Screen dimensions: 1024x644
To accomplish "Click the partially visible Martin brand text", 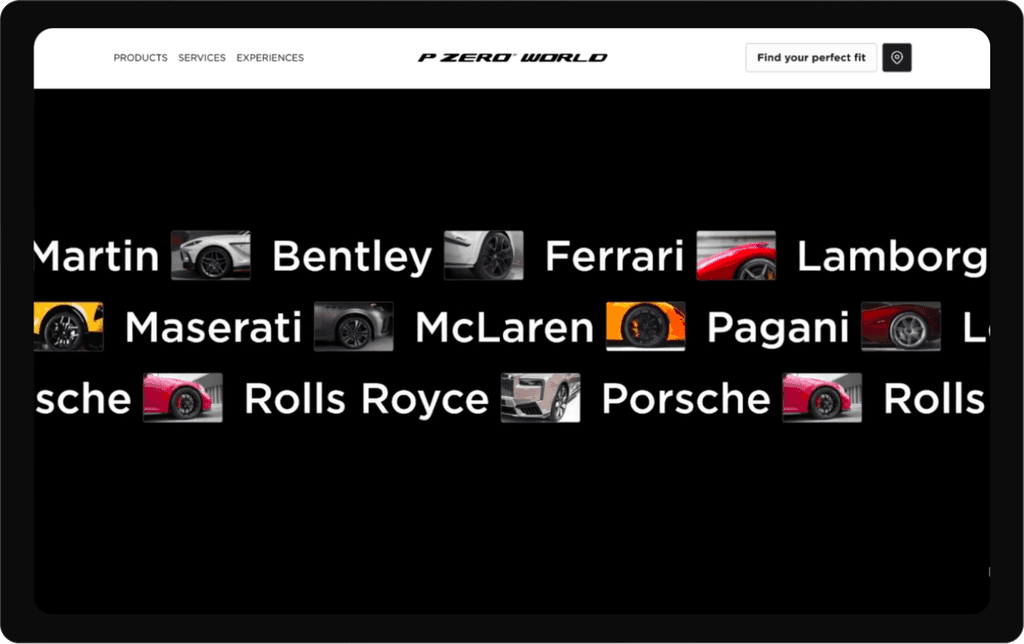I will [97, 255].
